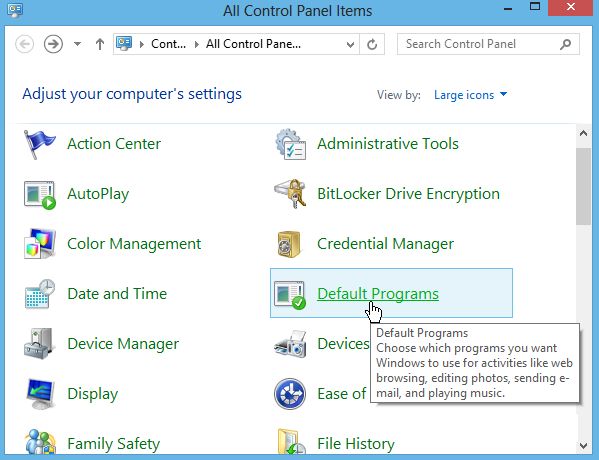Click the File History folder icon
Image resolution: width=599 pixels, height=460 pixels.
(x=291, y=442)
